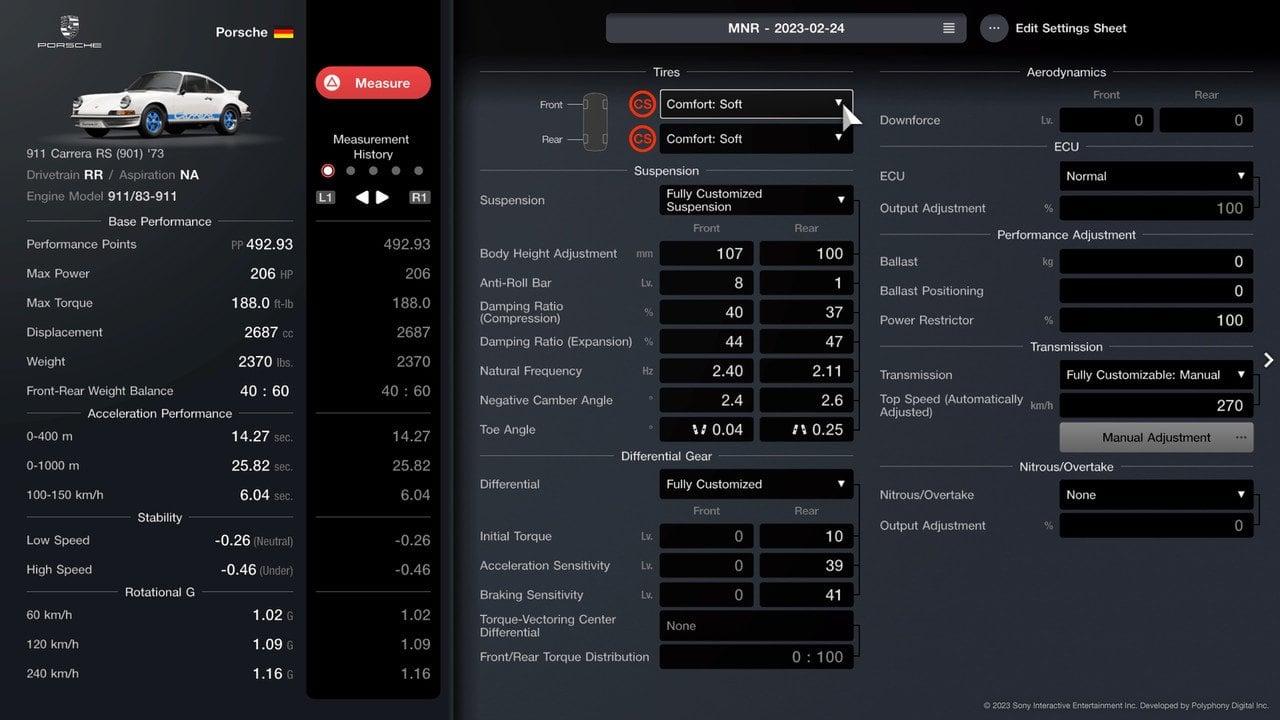Click the Porsche crest logo

pos(69,27)
